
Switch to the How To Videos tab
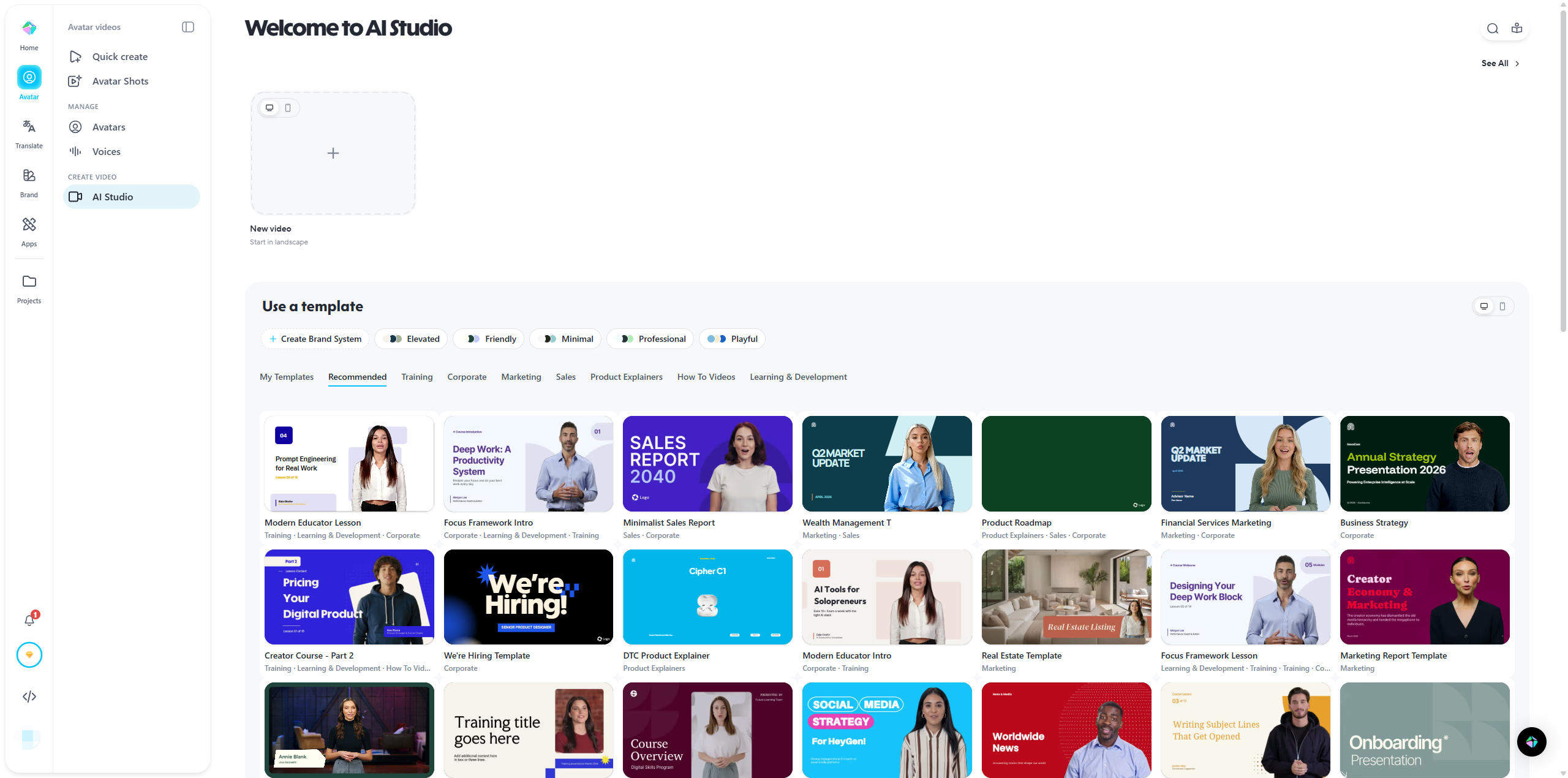706,377
